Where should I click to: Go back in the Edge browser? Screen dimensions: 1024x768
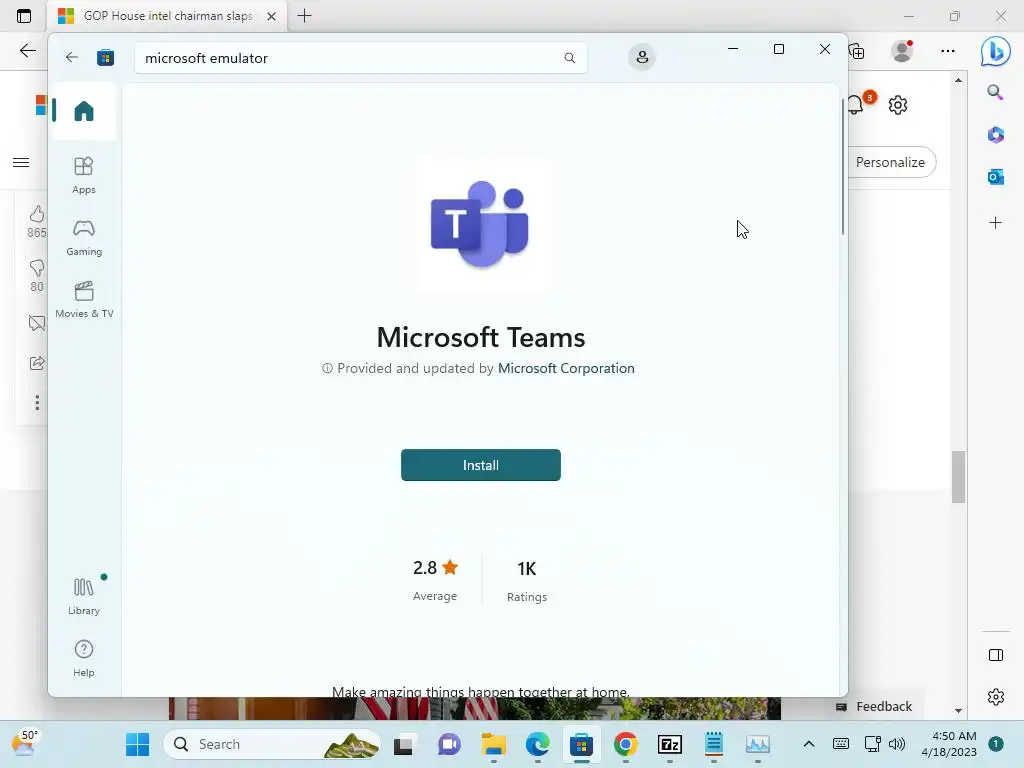point(27,51)
